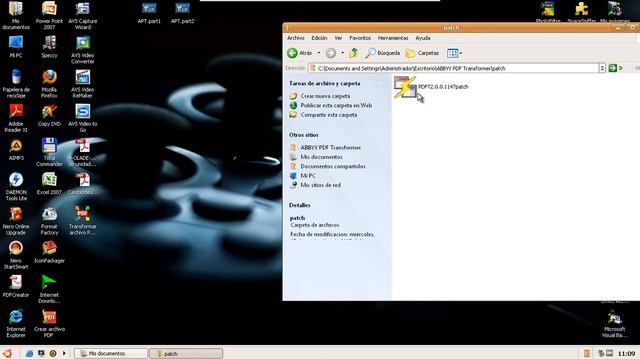Click Publicar esta carpeta en Web
Screen dimensions: 640x360
336,105
